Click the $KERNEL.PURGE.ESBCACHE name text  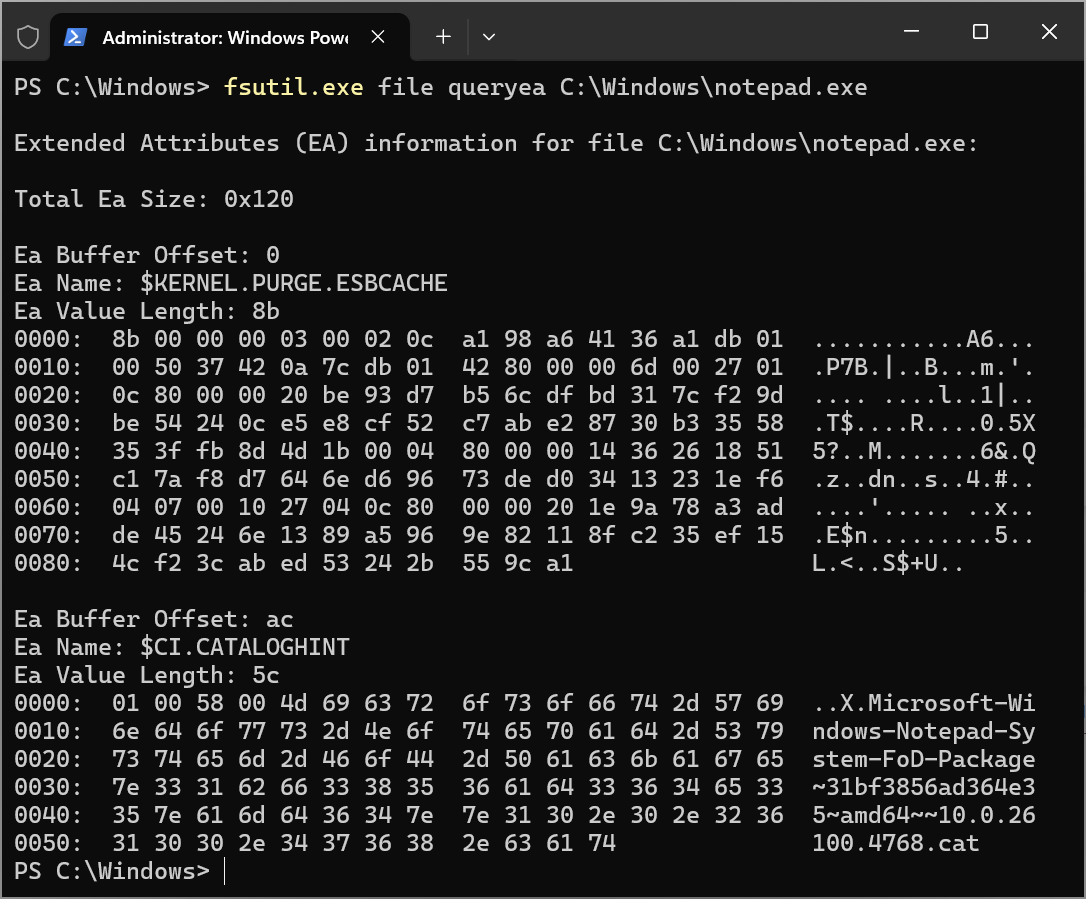point(293,283)
